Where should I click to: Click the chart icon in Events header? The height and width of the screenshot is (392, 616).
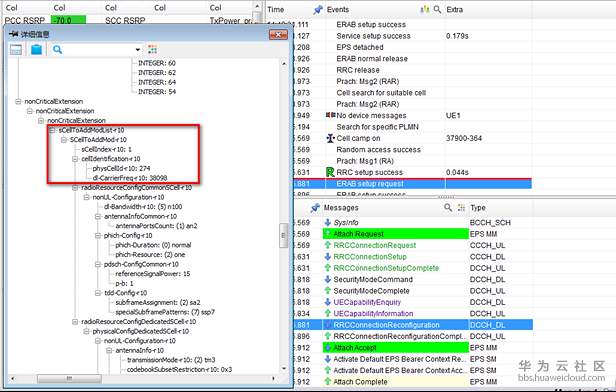[x=425, y=9]
